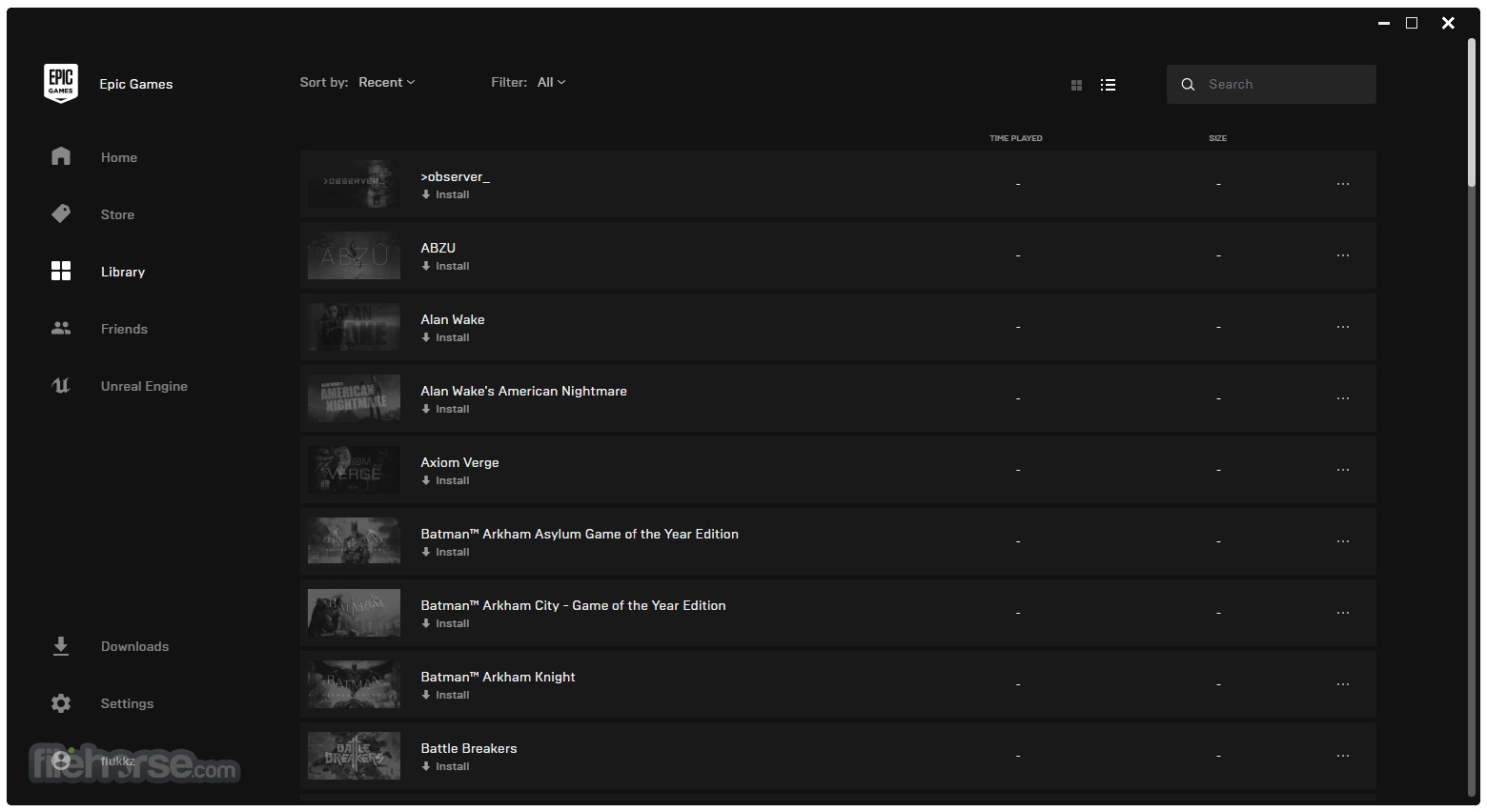Open options for Alan Wake's American Nightmare
Image resolution: width=1487 pixels, height=812 pixels.
pyautogui.click(x=1343, y=398)
